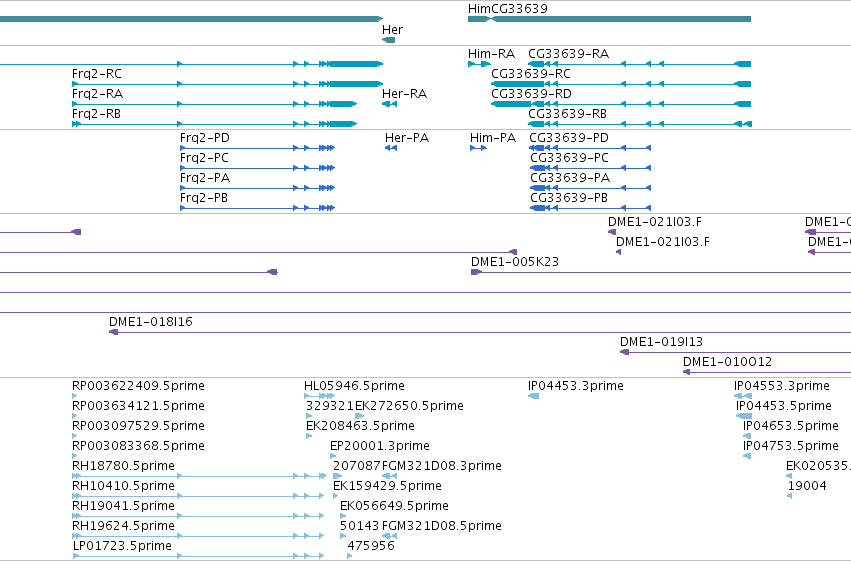Select the Frq2-PA protein label
Screen dimensions: 851x561
click(205, 178)
